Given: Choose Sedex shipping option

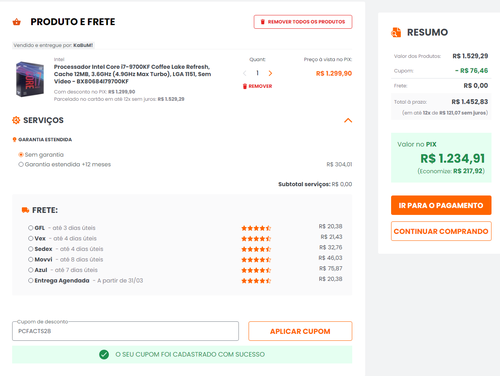Looking at the screenshot, I should click(31, 249).
